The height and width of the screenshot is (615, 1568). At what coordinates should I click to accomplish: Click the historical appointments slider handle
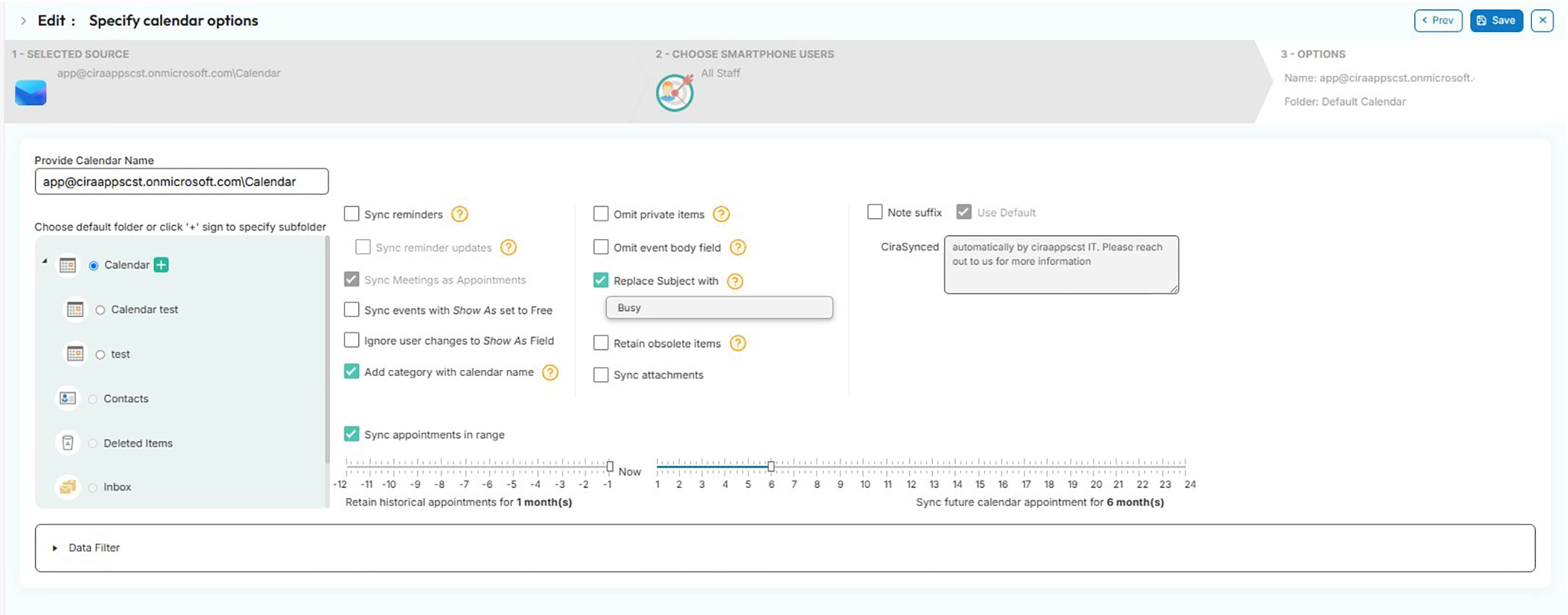(x=610, y=467)
